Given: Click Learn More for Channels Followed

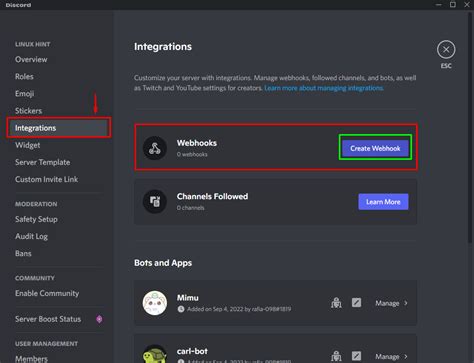Looking at the screenshot, I should tap(383, 202).
